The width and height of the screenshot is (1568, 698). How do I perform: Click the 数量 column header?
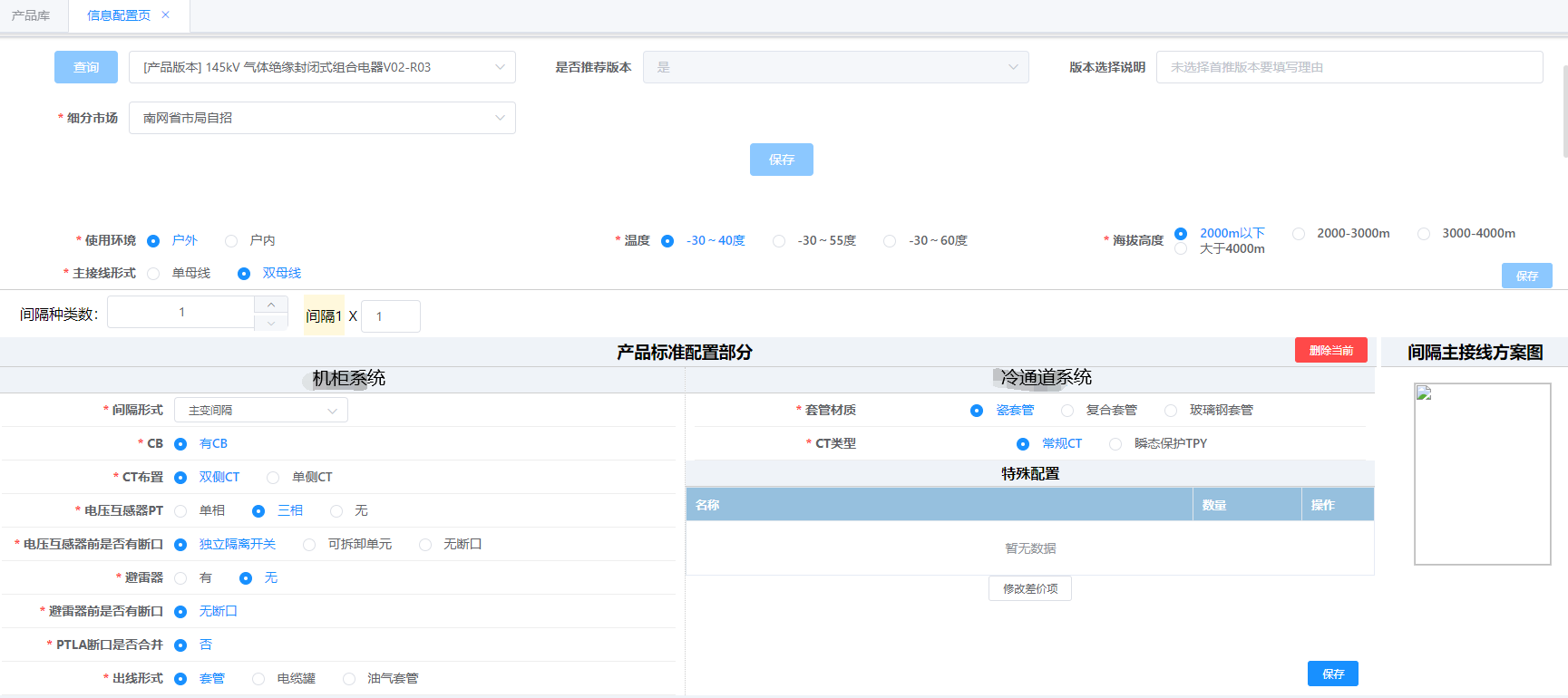coord(1247,505)
